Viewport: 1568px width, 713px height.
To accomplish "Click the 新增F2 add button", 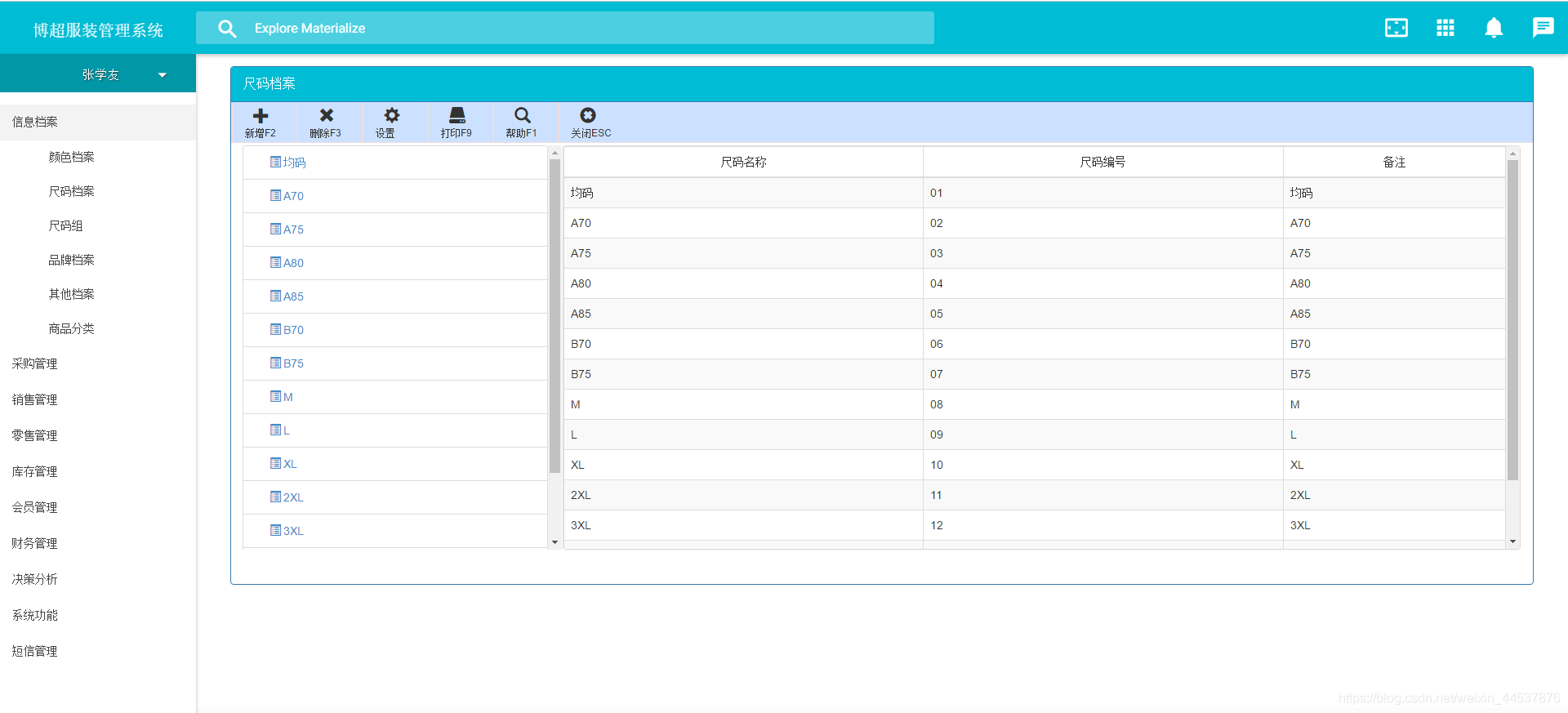I will 261,123.
